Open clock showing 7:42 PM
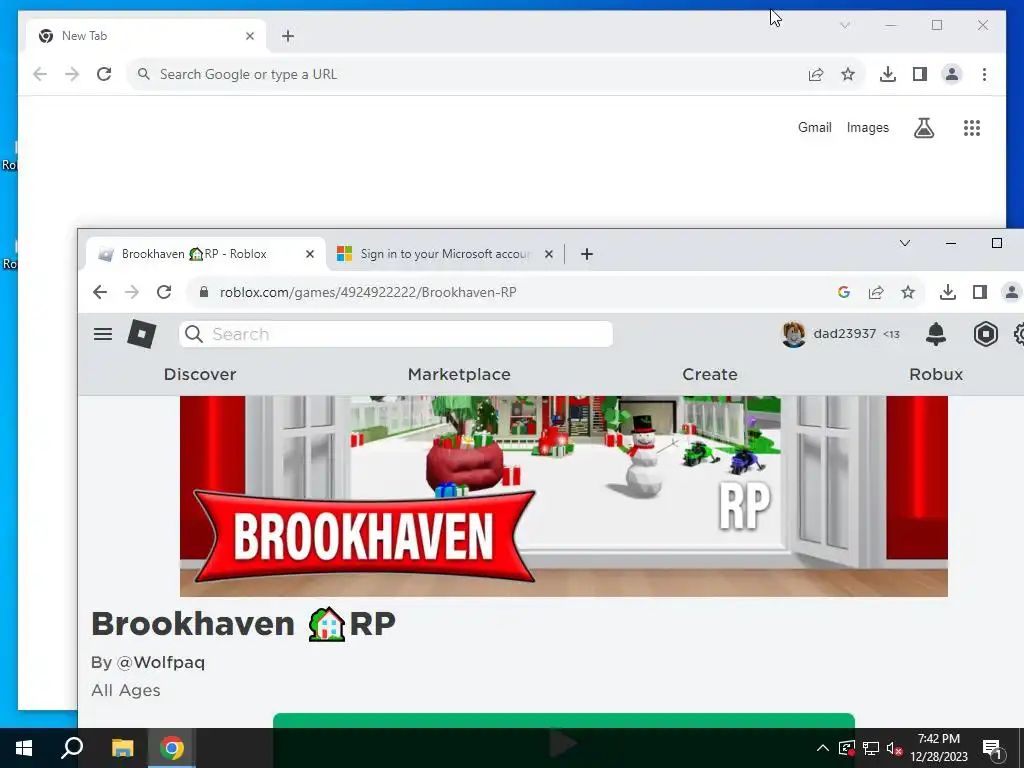This screenshot has height=768, width=1024. [x=938, y=748]
